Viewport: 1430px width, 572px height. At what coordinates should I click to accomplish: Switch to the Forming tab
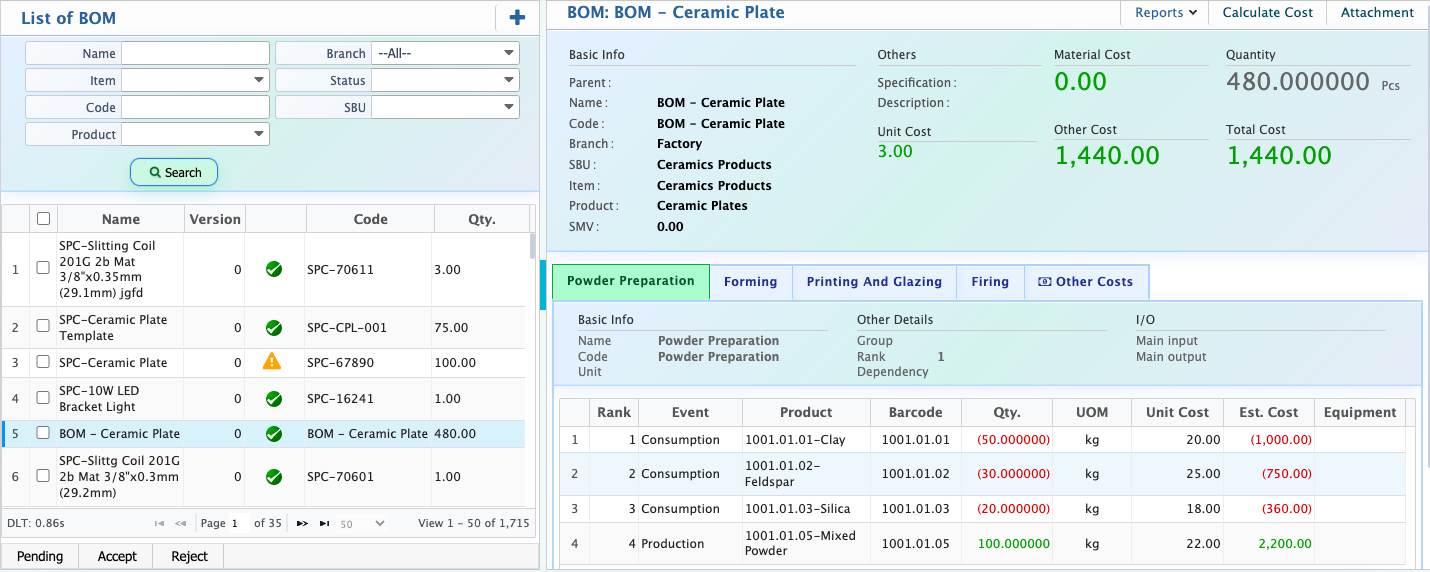(x=751, y=282)
